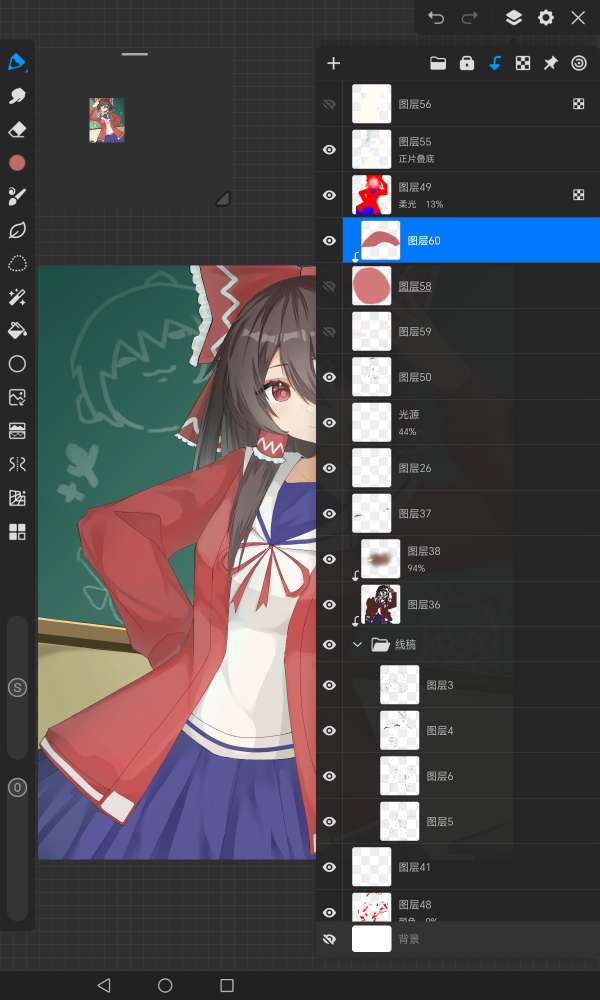Select the eyedropper brush tool
The image size is (600, 1000).
tap(17, 196)
